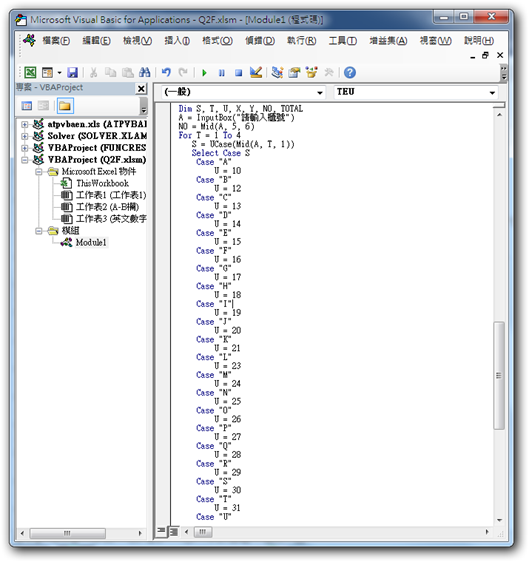Click the code window horizontal scrollbar thumb
The height and width of the screenshot is (562, 529).
203,532
